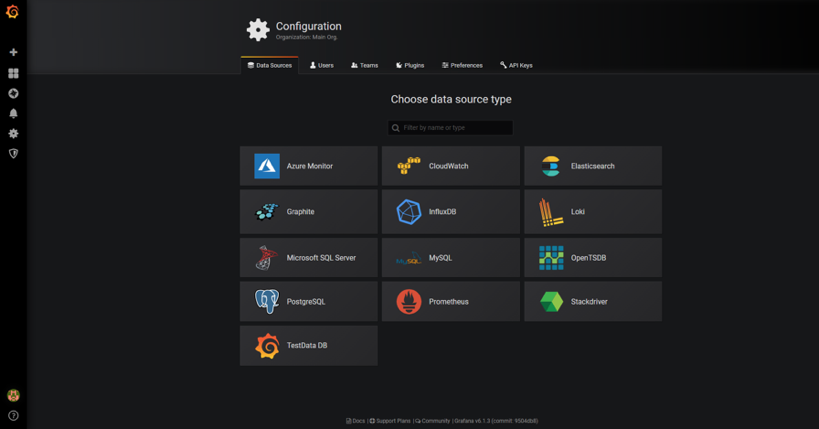Image resolution: width=819 pixels, height=429 pixels.
Task: Select the Loki logo icon
Action: click(x=551, y=212)
